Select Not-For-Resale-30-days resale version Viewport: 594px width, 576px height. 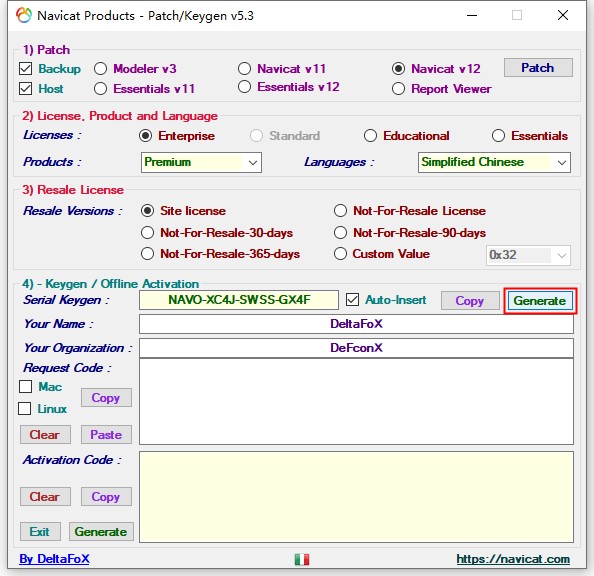[147, 233]
